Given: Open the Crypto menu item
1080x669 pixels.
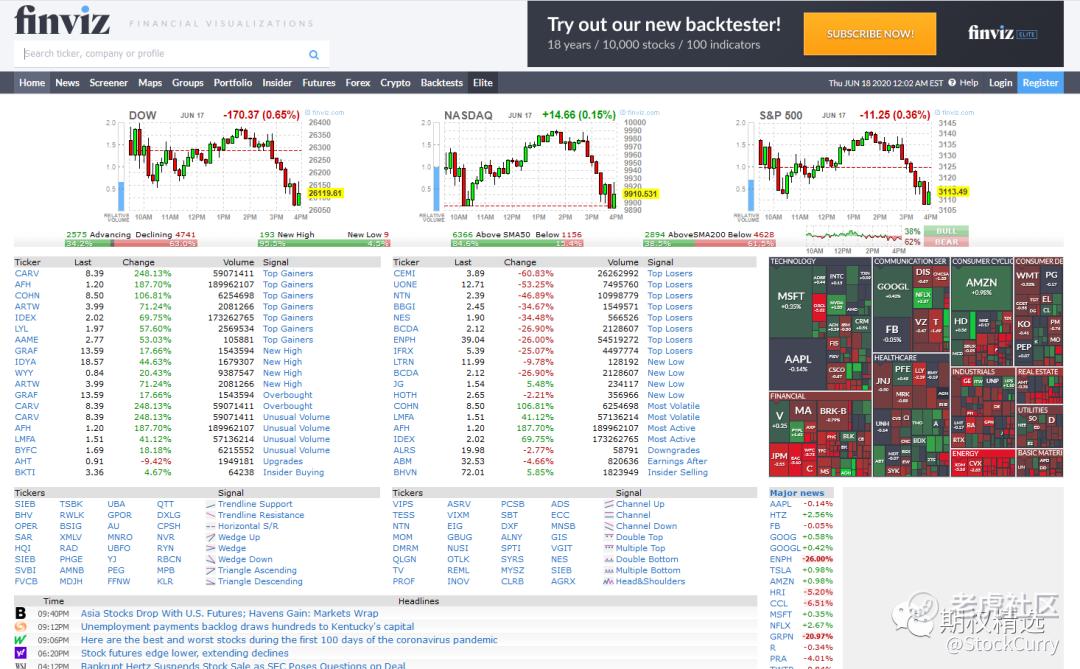Looking at the screenshot, I should tap(395, 83).
